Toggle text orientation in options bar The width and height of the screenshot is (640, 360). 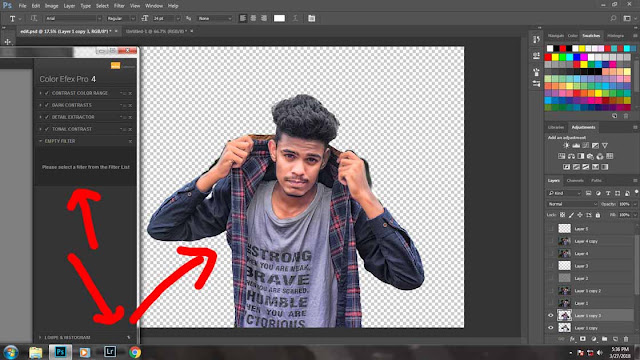point(34,18)
